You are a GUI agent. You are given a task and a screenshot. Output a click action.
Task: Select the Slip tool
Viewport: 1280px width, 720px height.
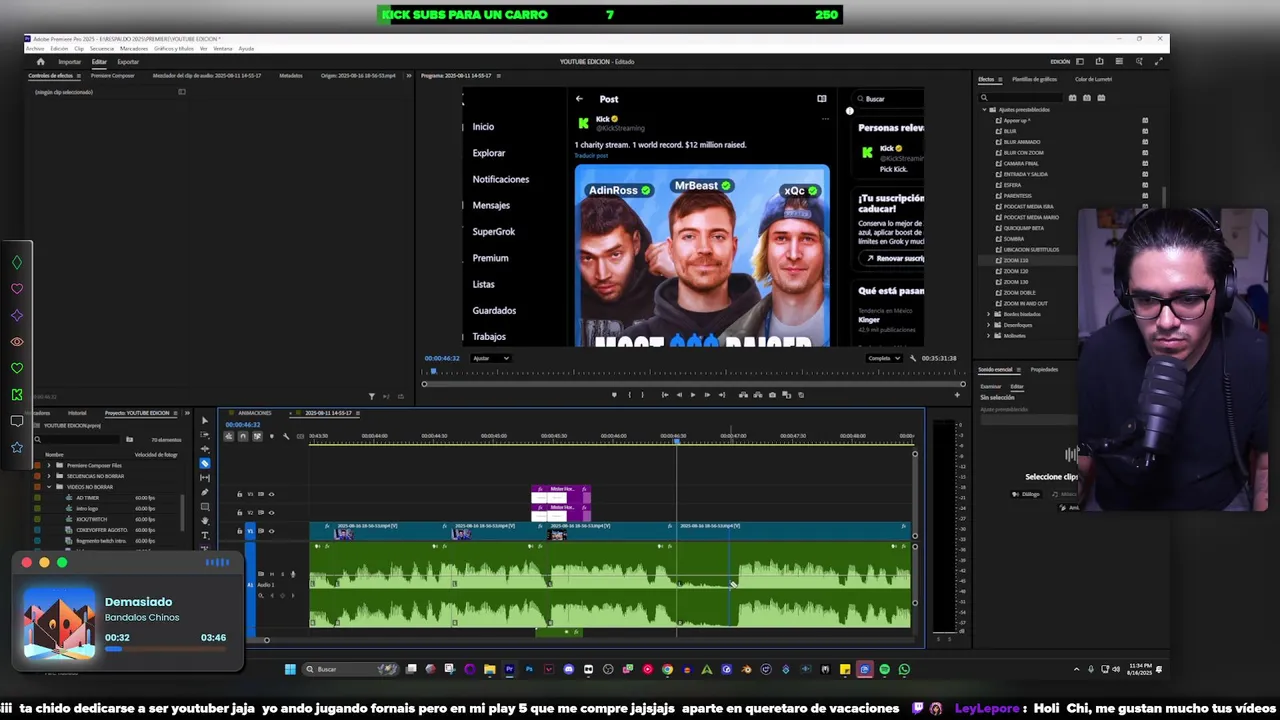[x=205, y=478]
